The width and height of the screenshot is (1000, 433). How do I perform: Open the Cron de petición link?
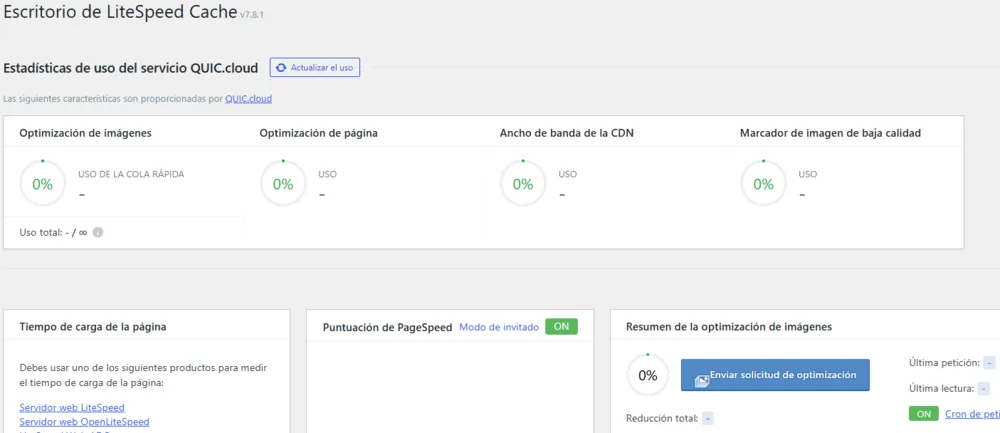point(972,414)
